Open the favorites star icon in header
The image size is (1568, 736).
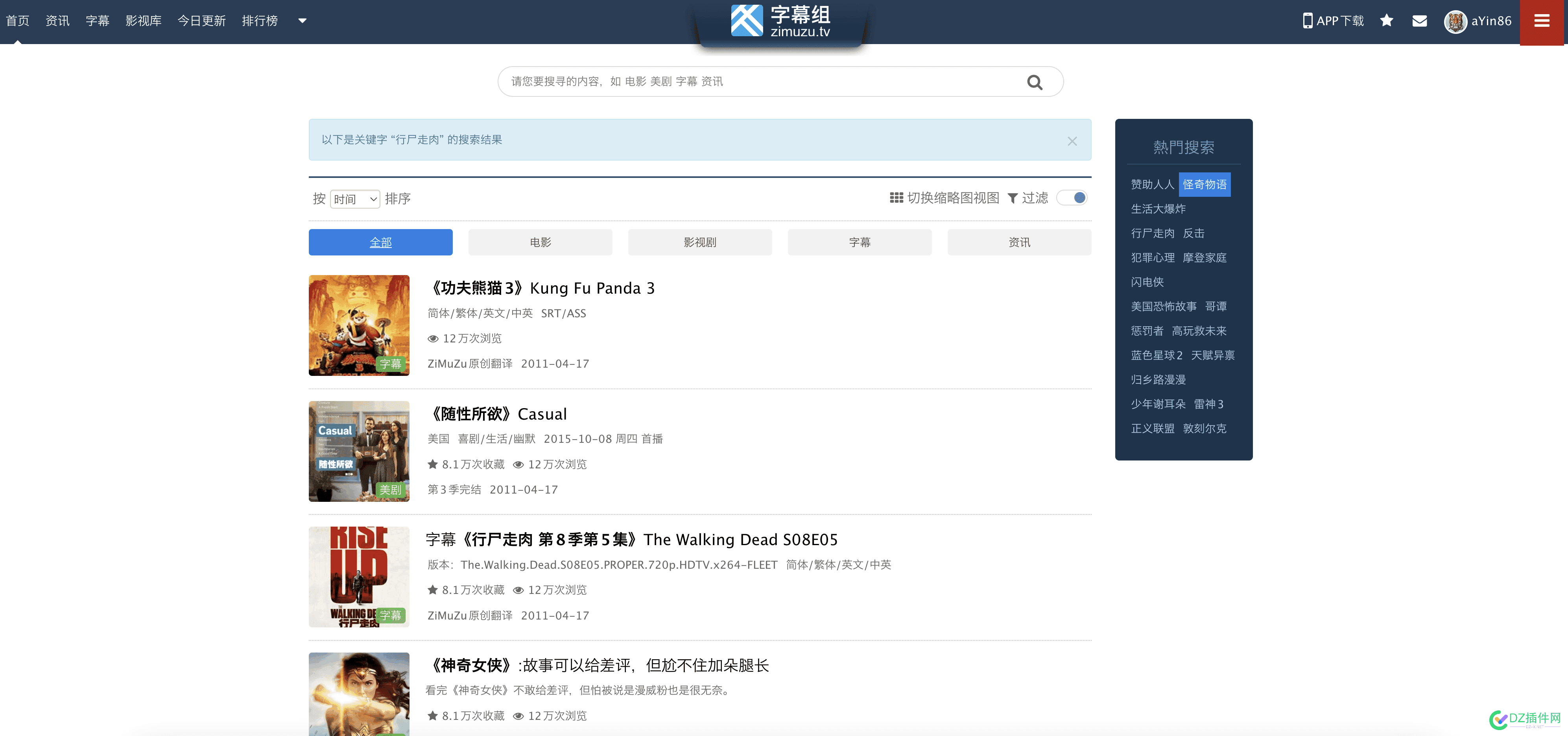point(1387,21)
